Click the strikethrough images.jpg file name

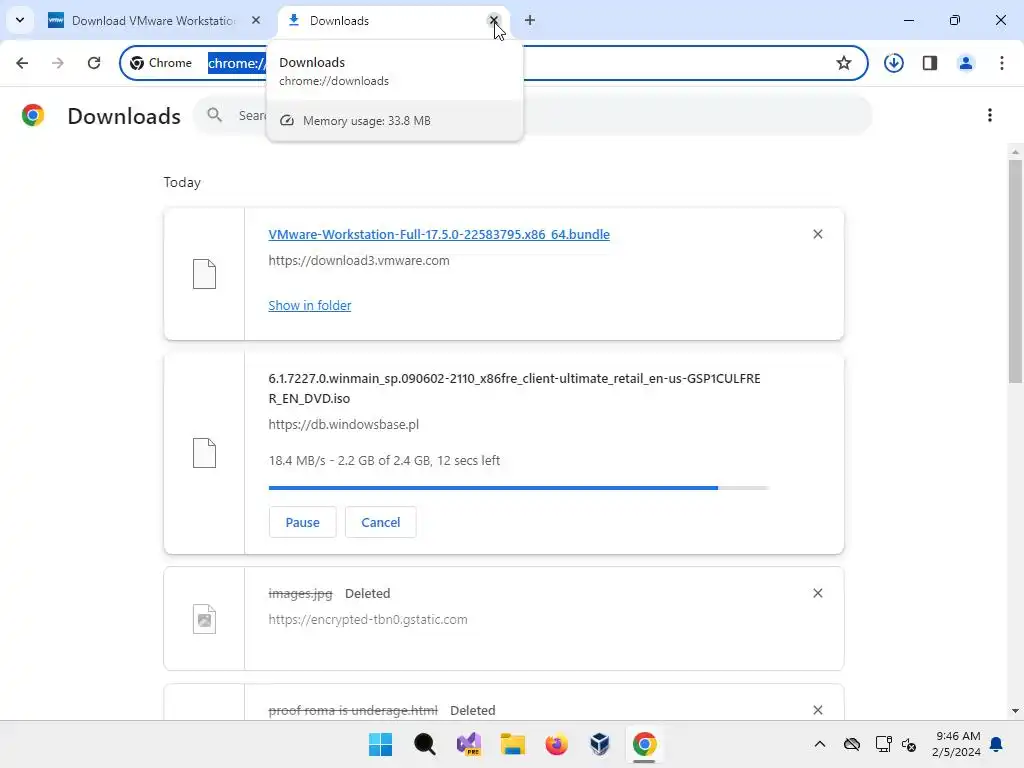tap(300, 594)
